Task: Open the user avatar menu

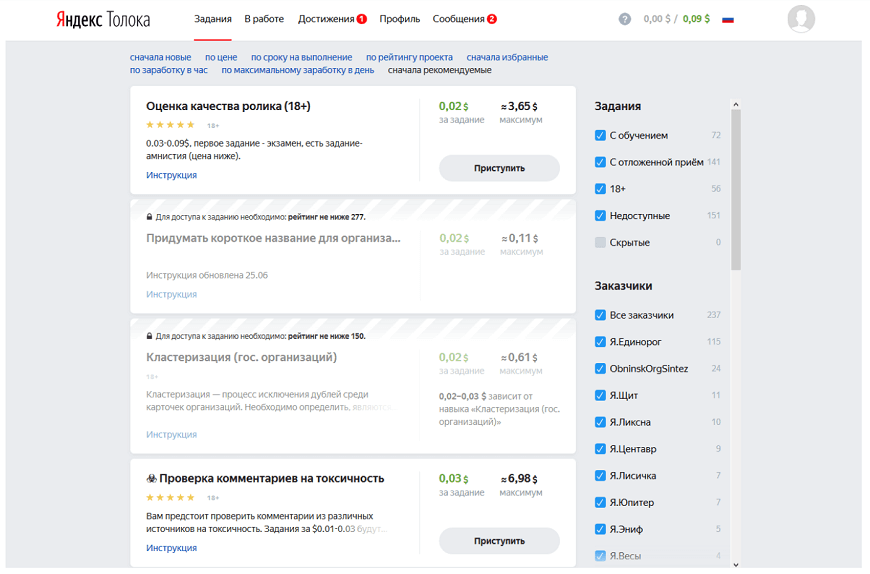Action: [x=801, y=19]
